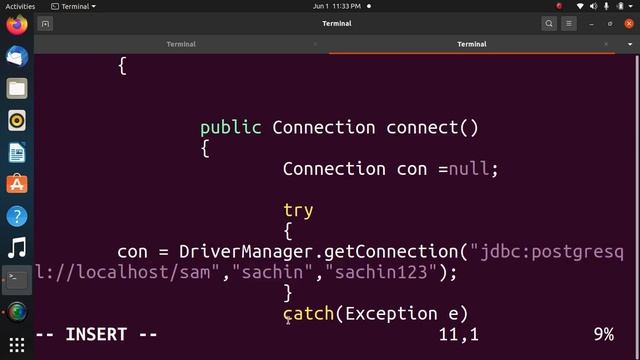The height and width of the screenshot is (360, 640).
Task: Open Activities overview
Action: tap(20, 6)
